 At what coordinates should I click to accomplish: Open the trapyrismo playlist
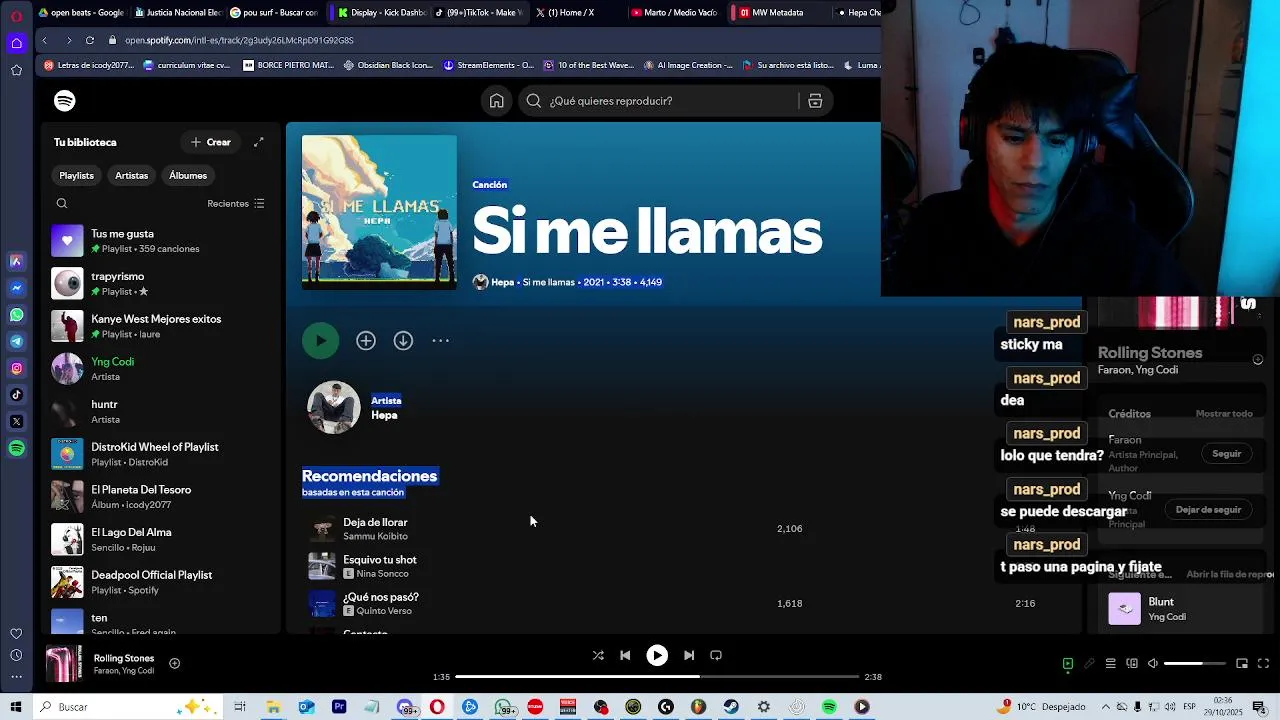(x=160, y=284)
